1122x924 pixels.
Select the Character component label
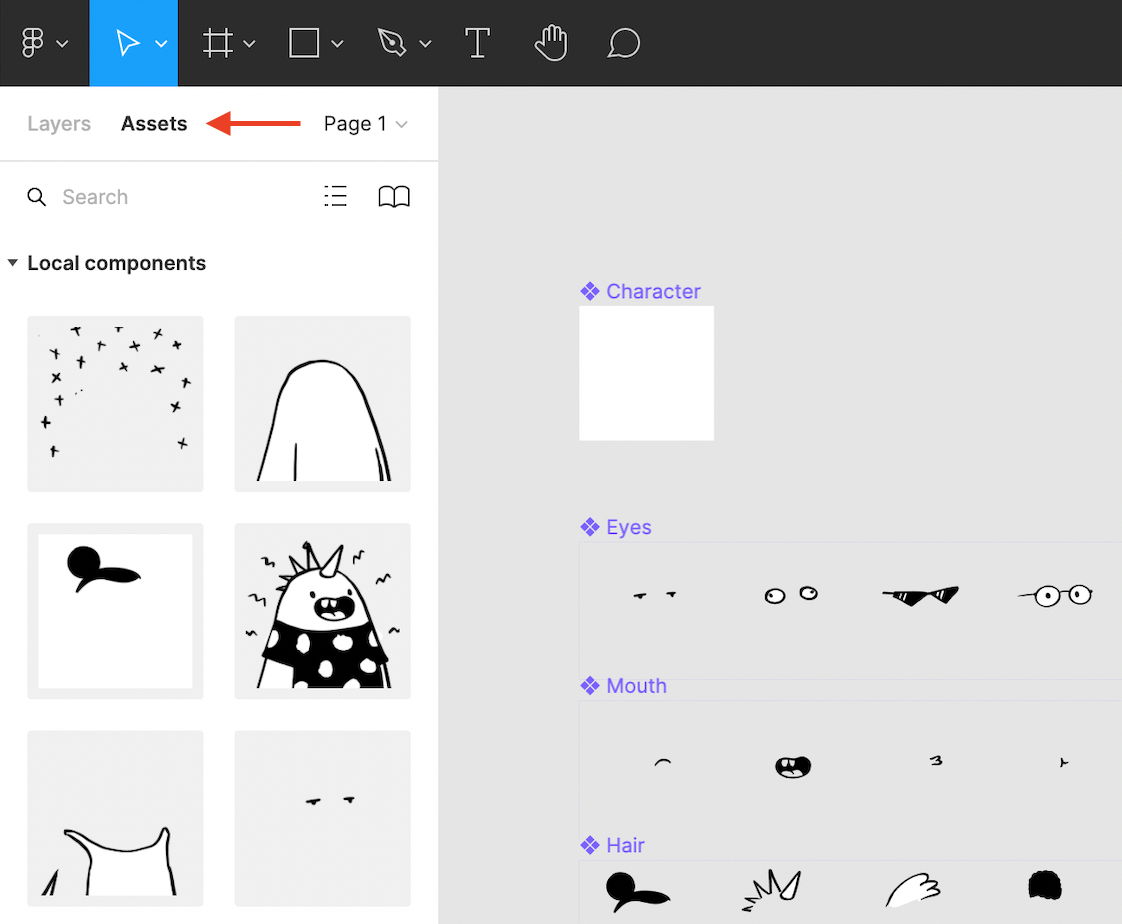pos(653,291)
